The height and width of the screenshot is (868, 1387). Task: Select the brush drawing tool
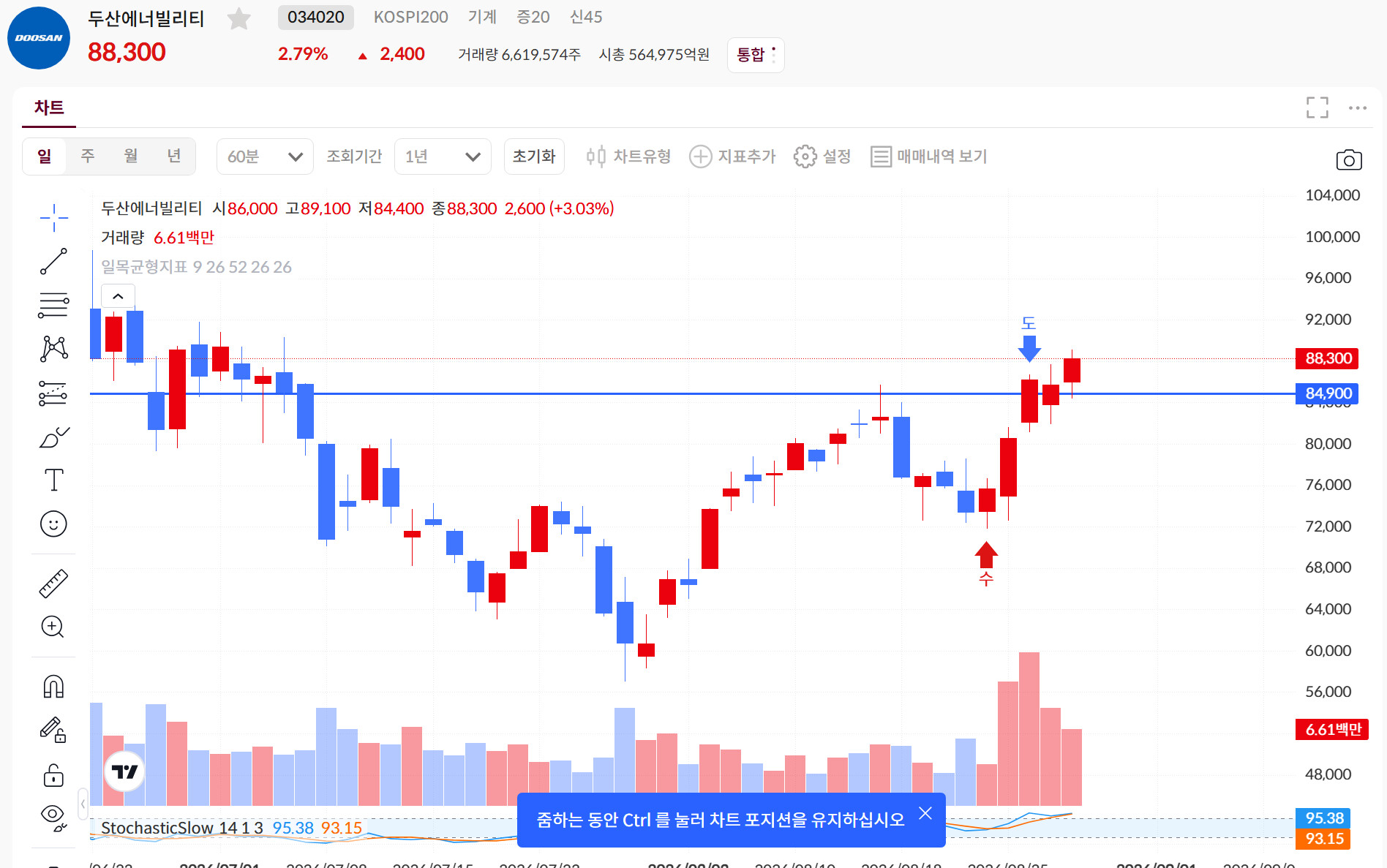(53, 437)
